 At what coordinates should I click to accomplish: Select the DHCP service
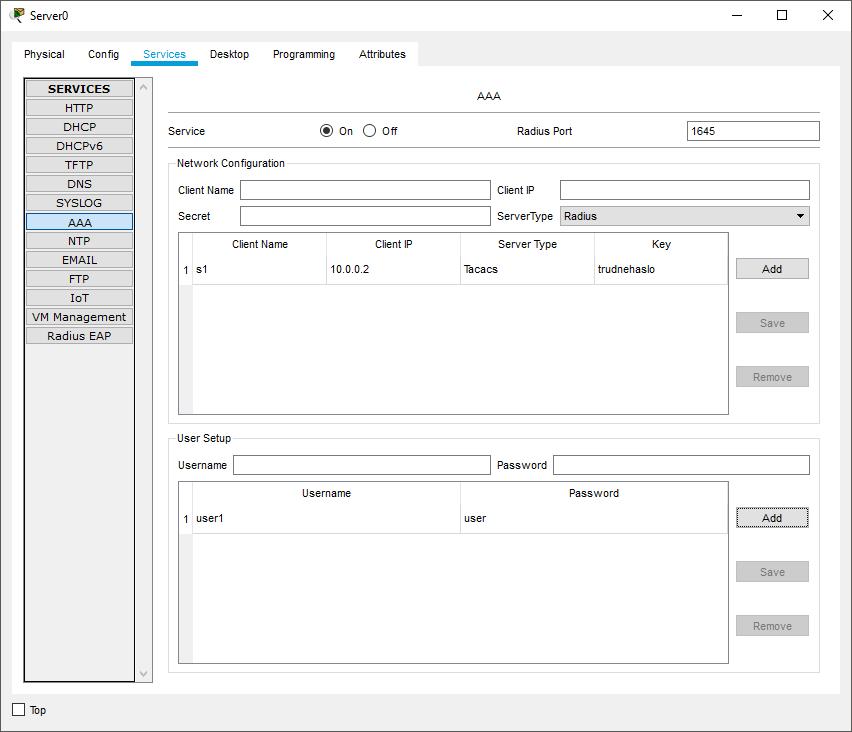pyautogui.click(x=79, y=127)
